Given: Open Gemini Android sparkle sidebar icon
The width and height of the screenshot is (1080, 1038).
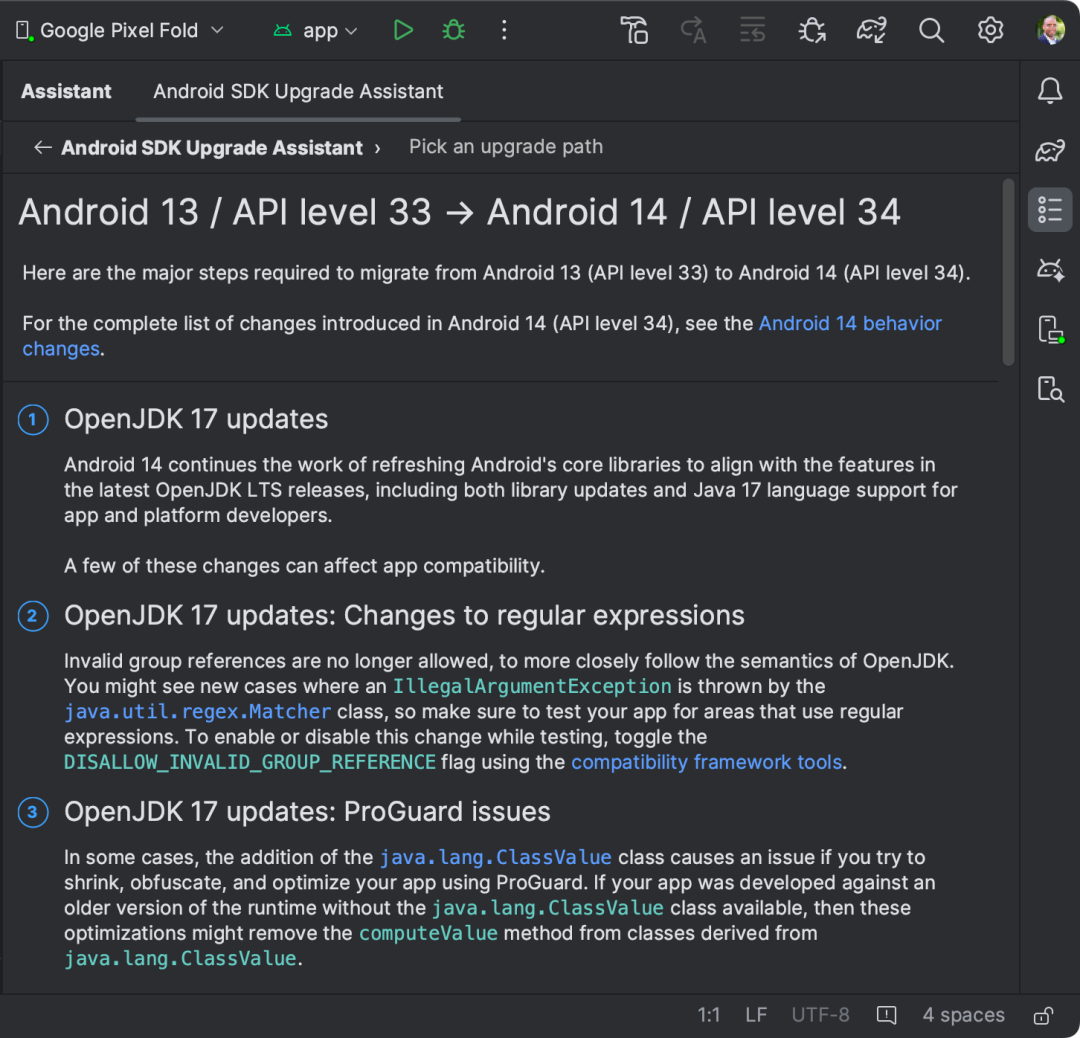Looking at the screenshot, I should [1050, 269].
